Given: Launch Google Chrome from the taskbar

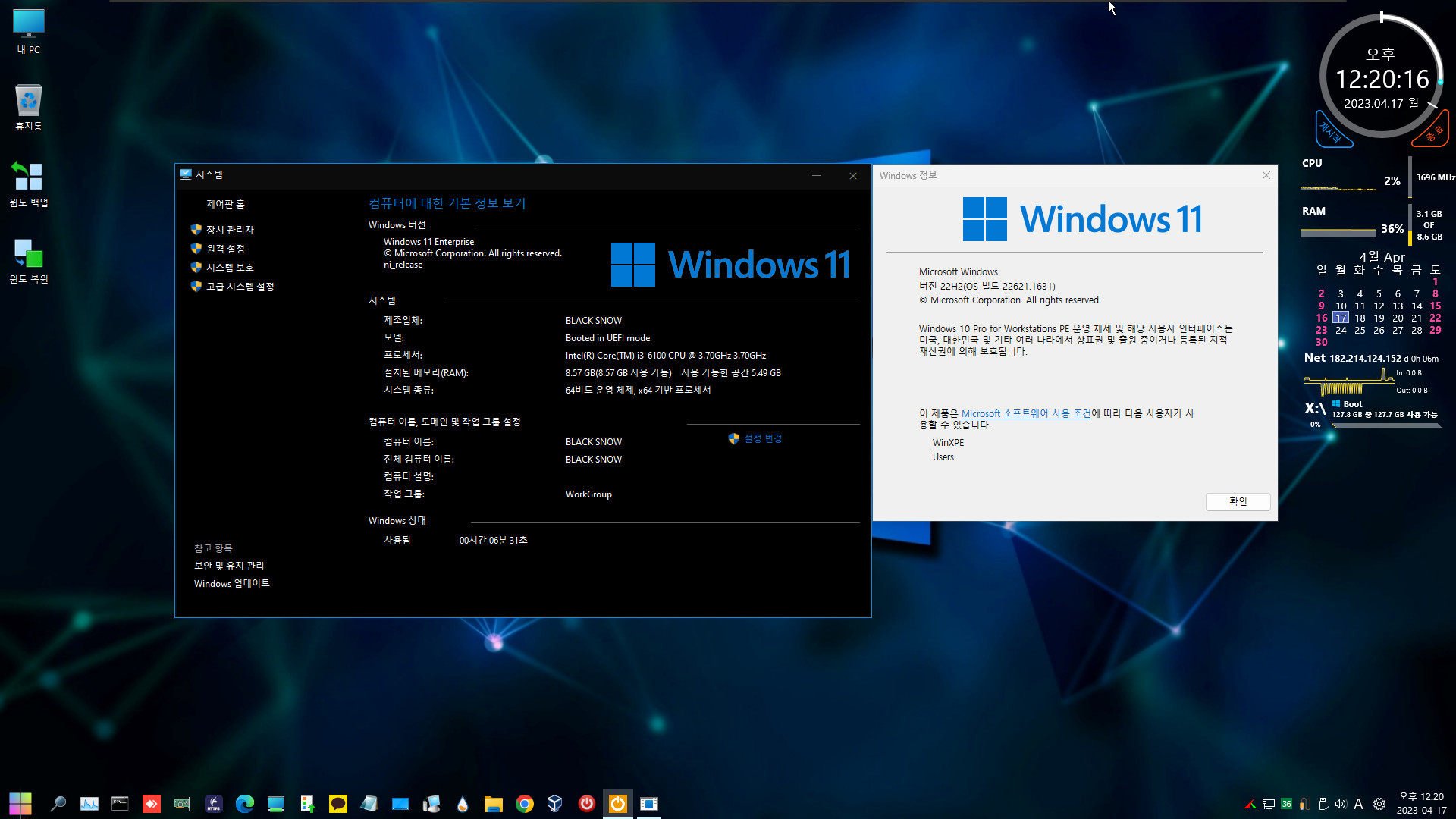Looking at the screenshot, I should tap(525, 804).
